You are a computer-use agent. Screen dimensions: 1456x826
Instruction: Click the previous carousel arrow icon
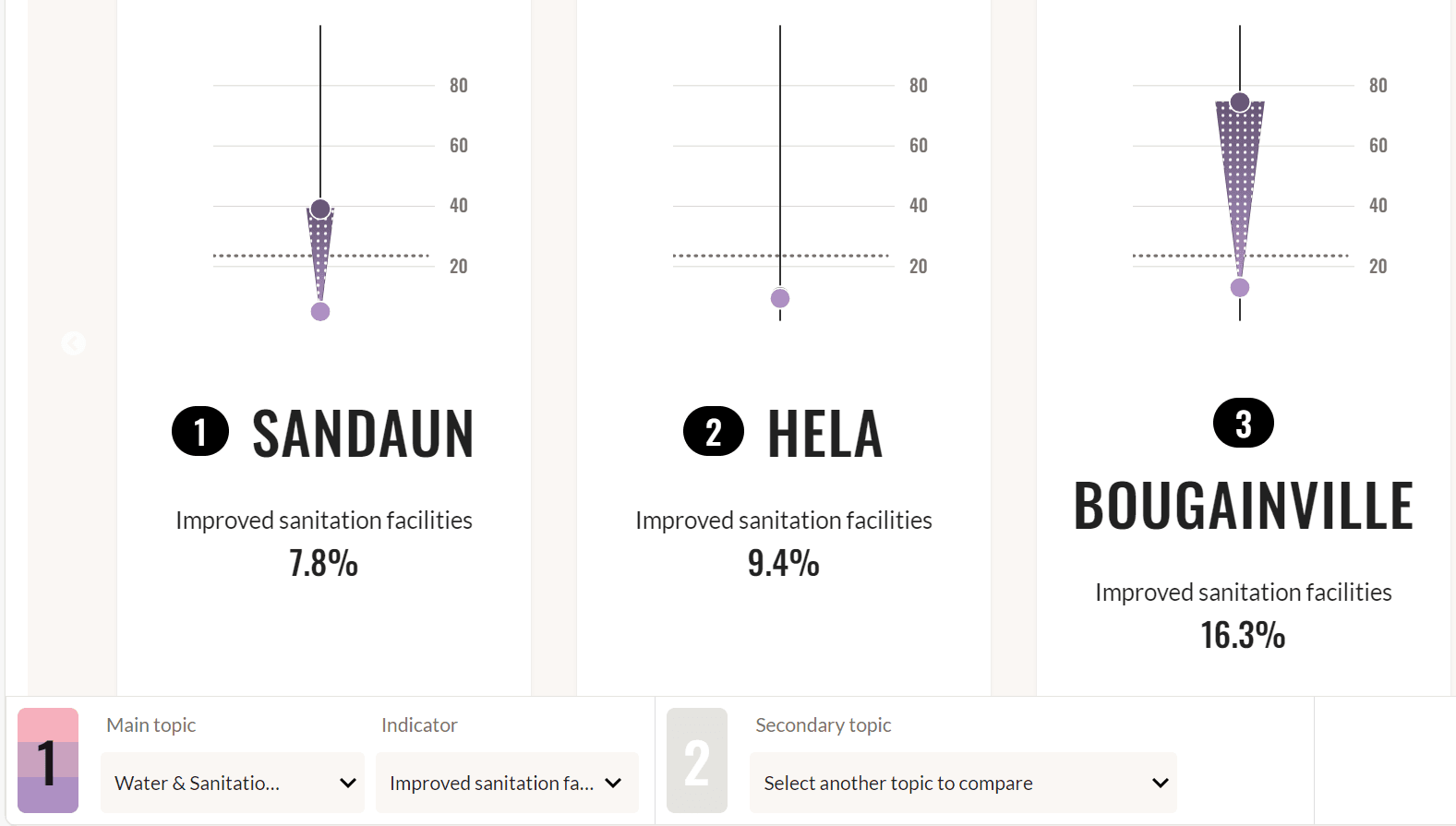coord(73,343)
